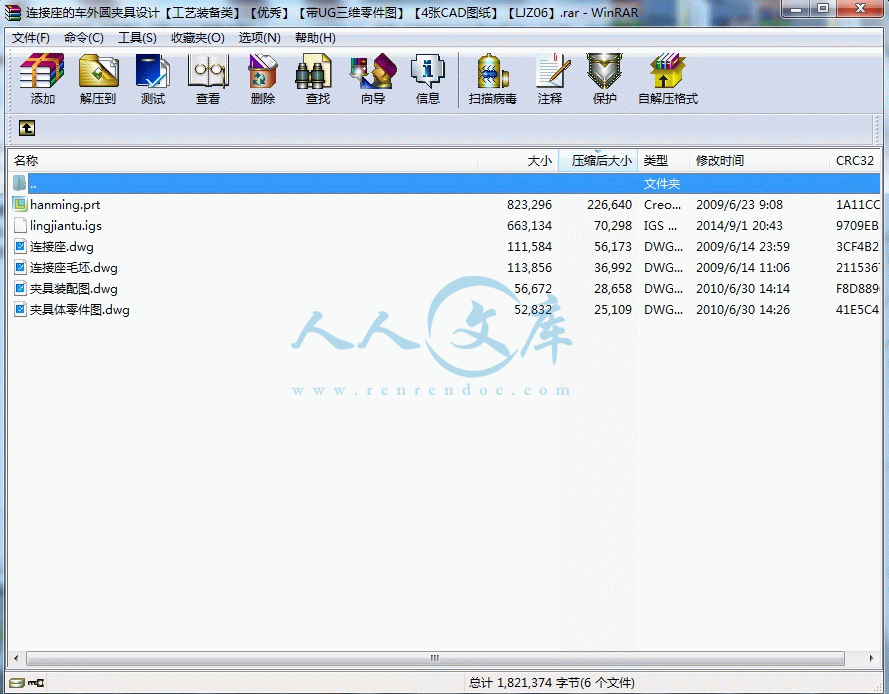The height and width of the screenshot is (694, 889).
Task: Click the packed size 70,298
Action: pyautogui.click(x=613, y=226)
